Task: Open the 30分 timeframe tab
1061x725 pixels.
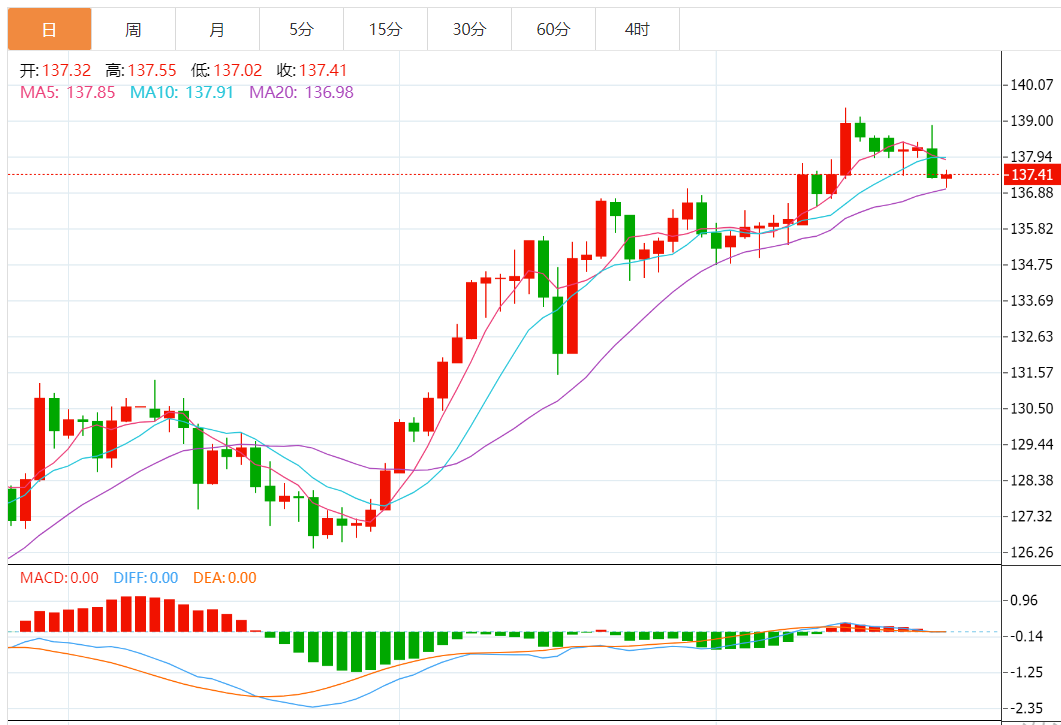Action: pos(469,29)
